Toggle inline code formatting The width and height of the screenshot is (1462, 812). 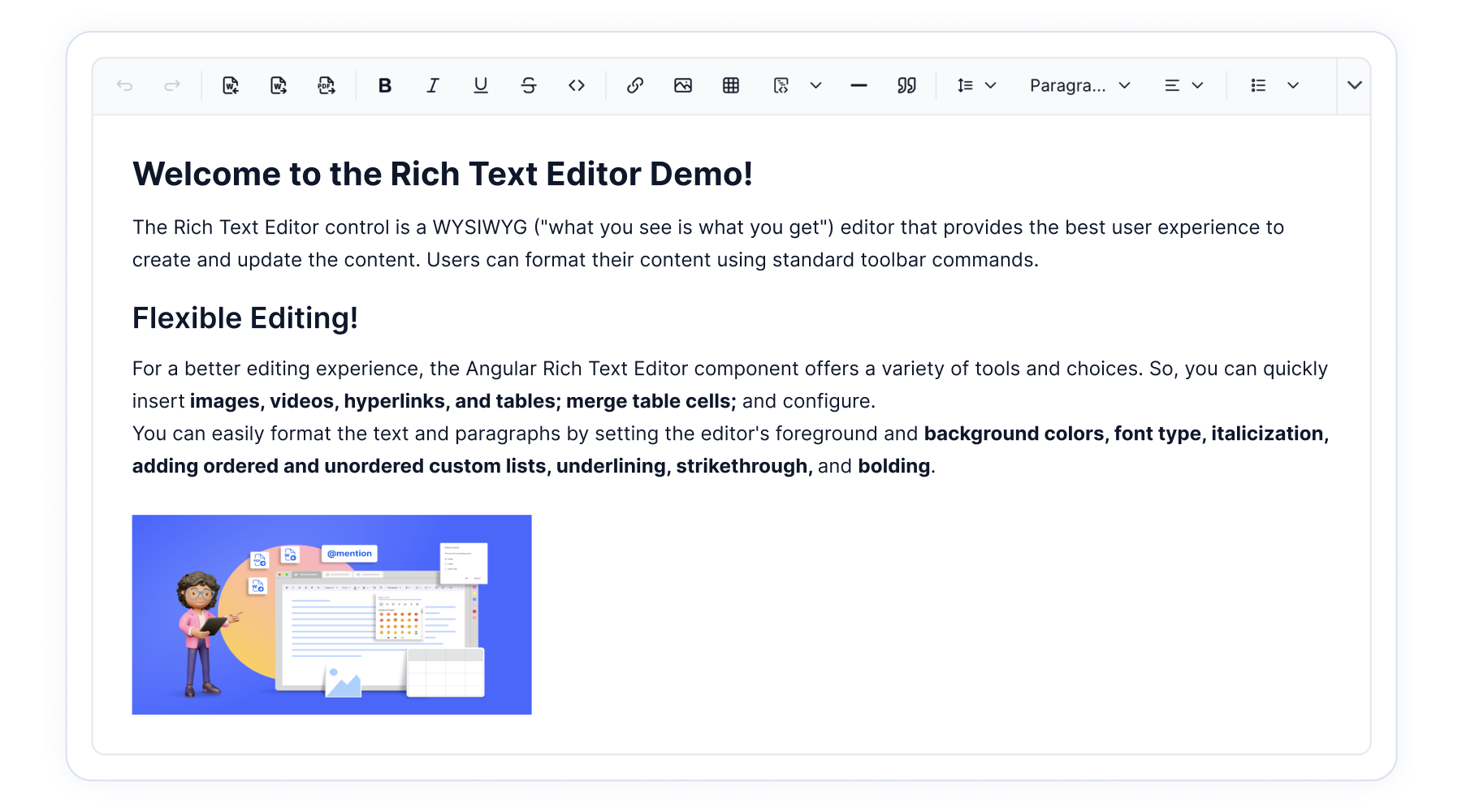pos(577,85)
